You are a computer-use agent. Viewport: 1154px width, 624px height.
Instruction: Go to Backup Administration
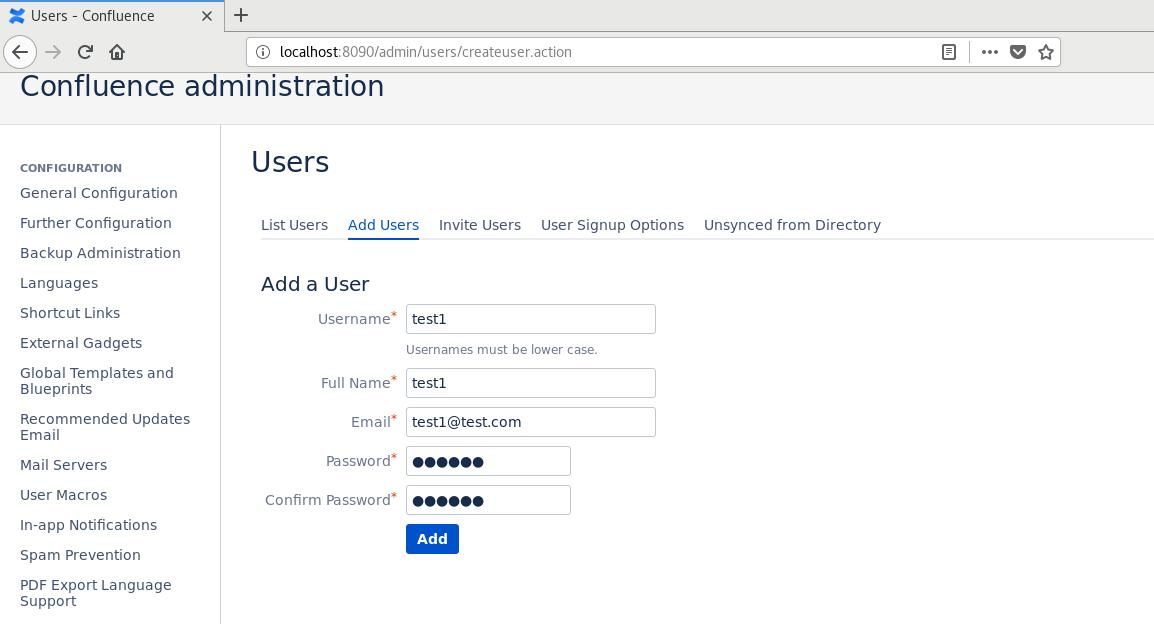pos(100,253)
